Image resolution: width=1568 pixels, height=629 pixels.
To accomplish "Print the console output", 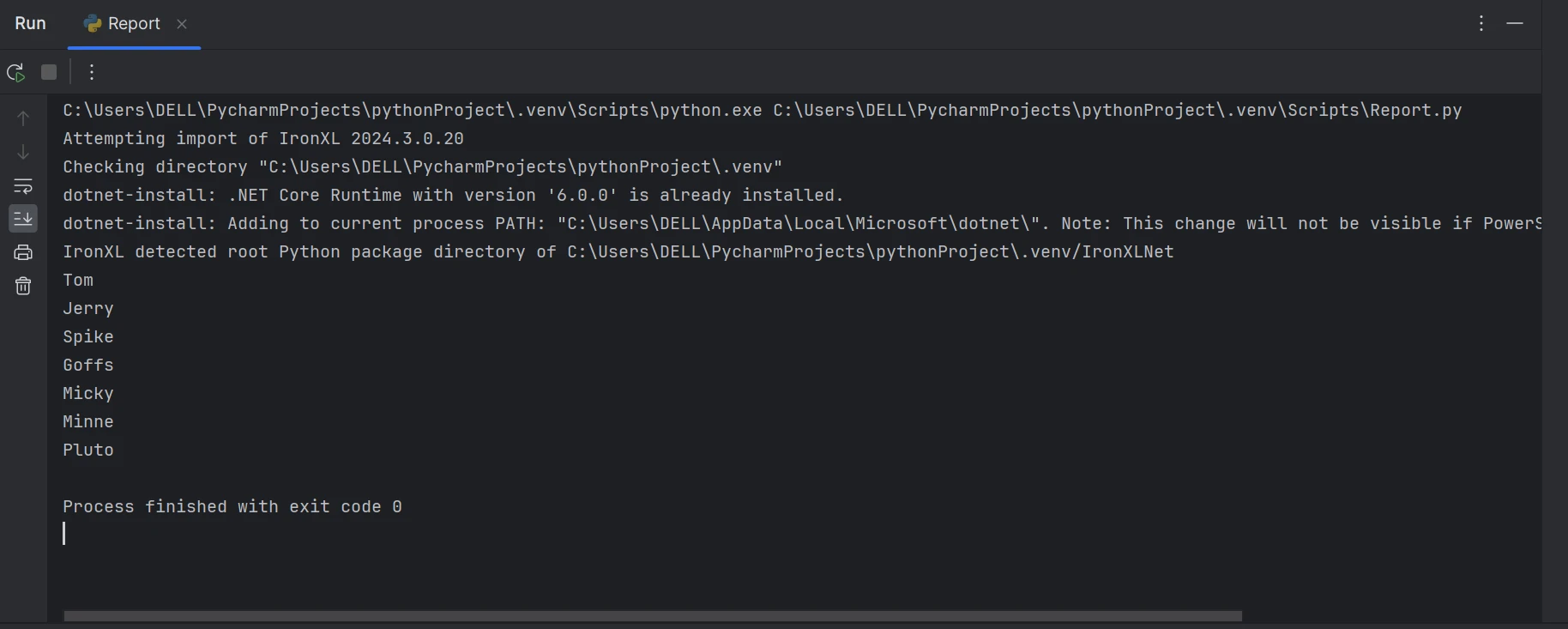I will pos(23,252).
